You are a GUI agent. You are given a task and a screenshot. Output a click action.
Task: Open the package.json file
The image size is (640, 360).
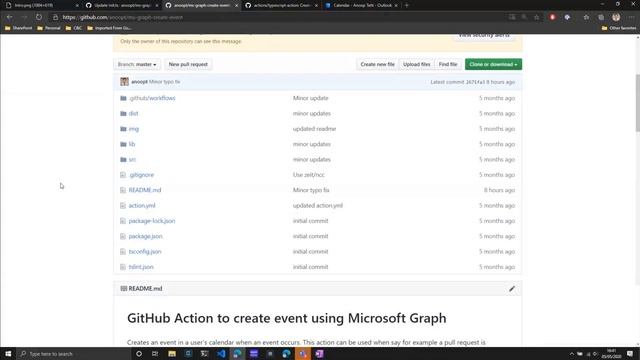click(145, 236)
